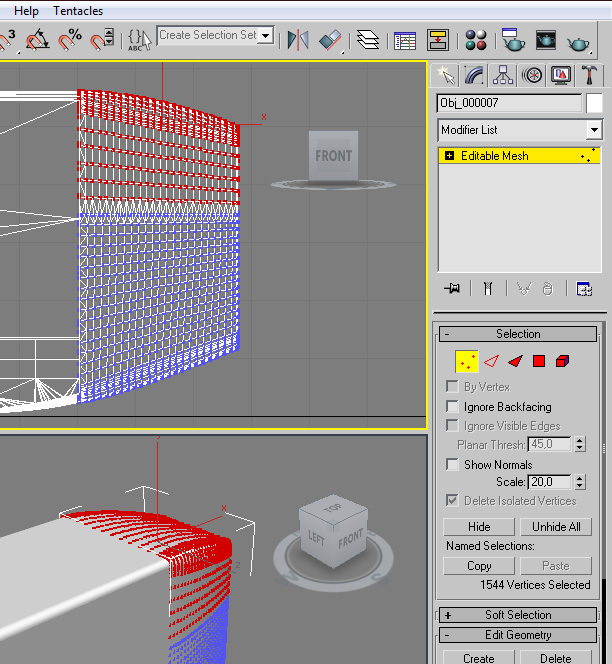Click the Hide button
The height and width of the screenshot is (664, 612).
point(479,526)
